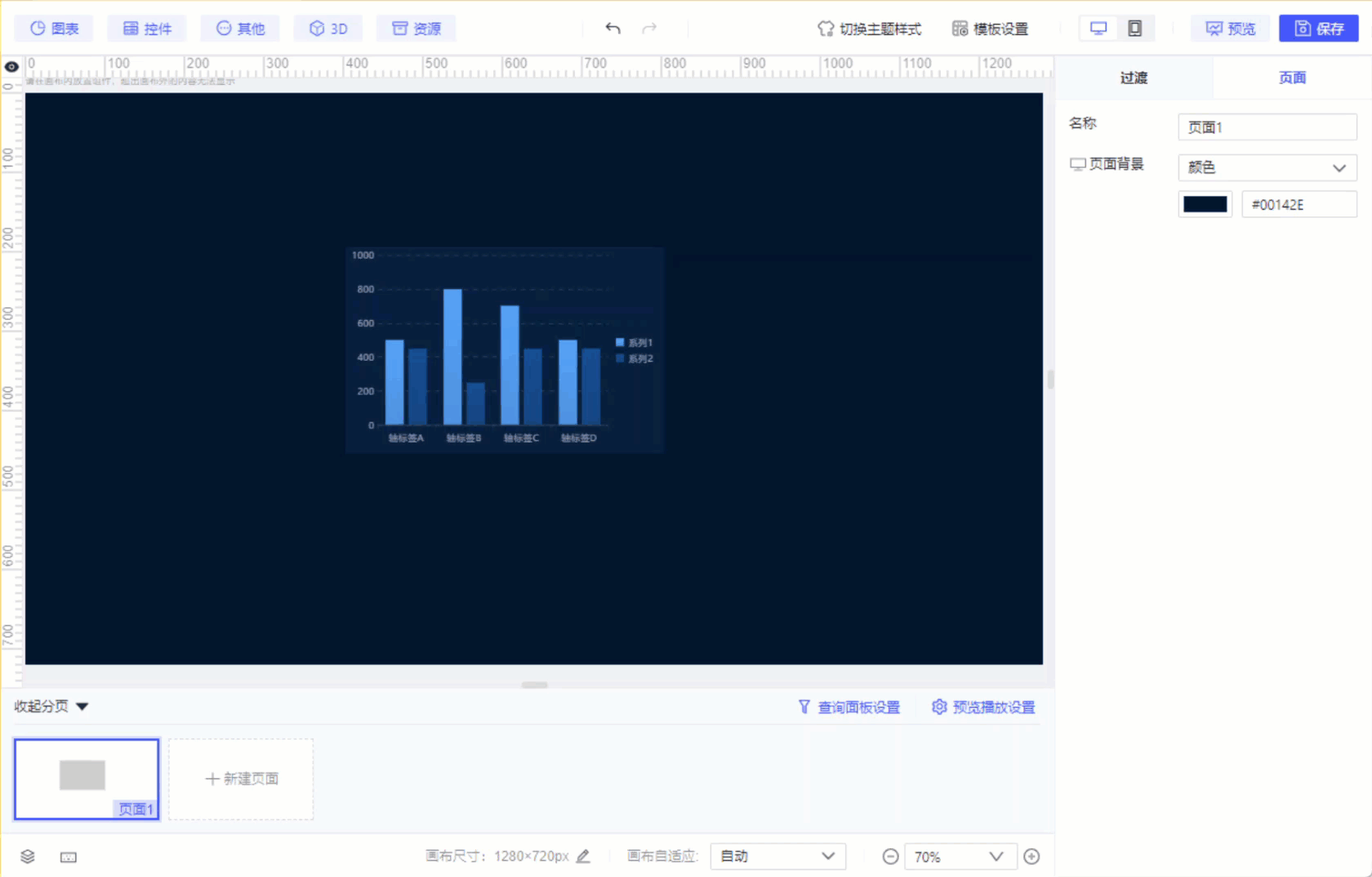Click the 新建页面 new page tile
1372x877 pixels.
click(x=241, y=779)
